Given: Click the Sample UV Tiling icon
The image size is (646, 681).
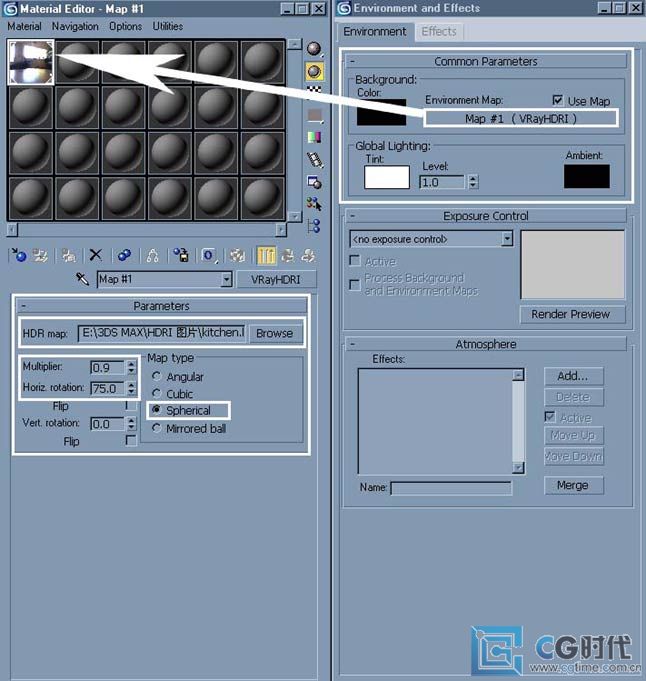Looking at the screenshot, I should tap(315, 115).
